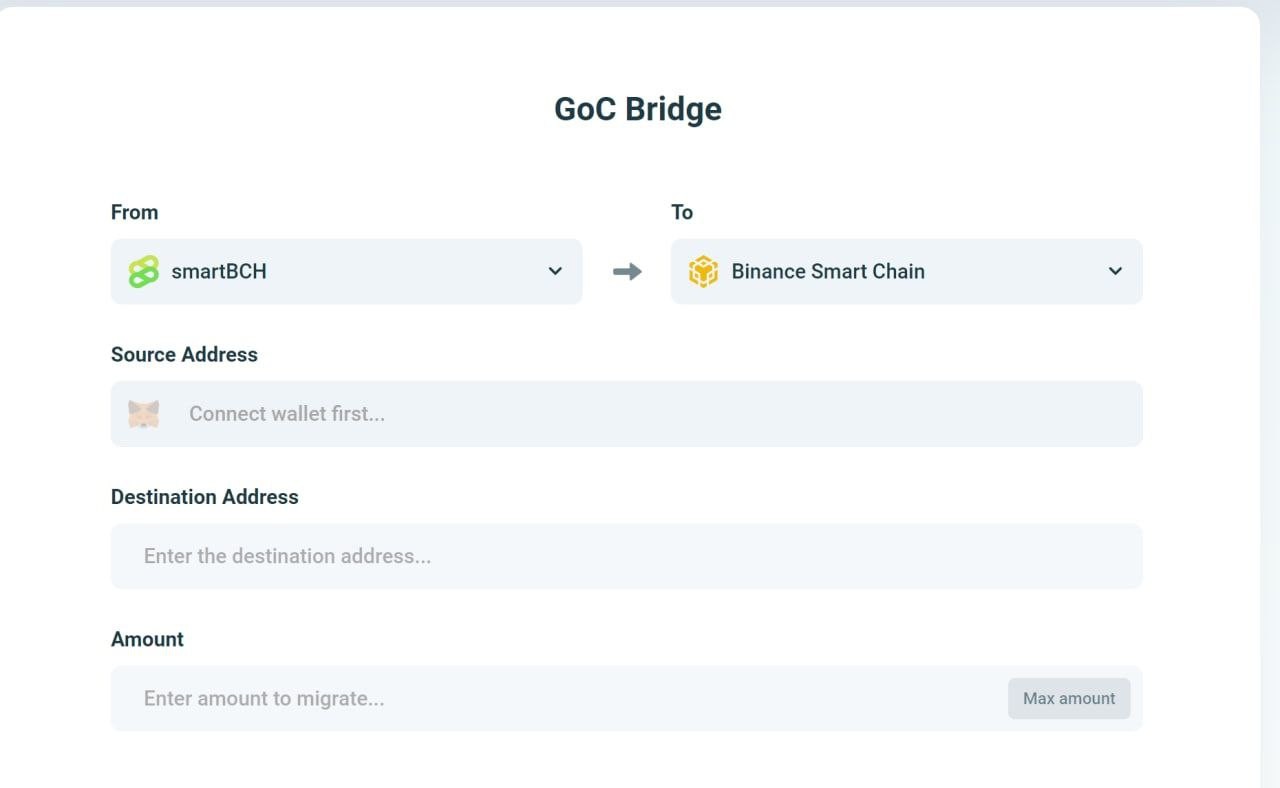Click the From label

(135, 212)
